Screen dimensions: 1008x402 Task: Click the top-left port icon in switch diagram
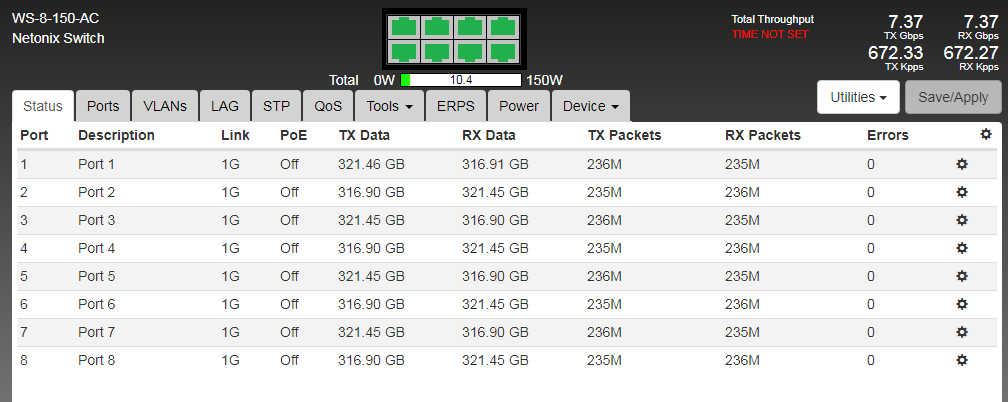(x=403, y=27)
